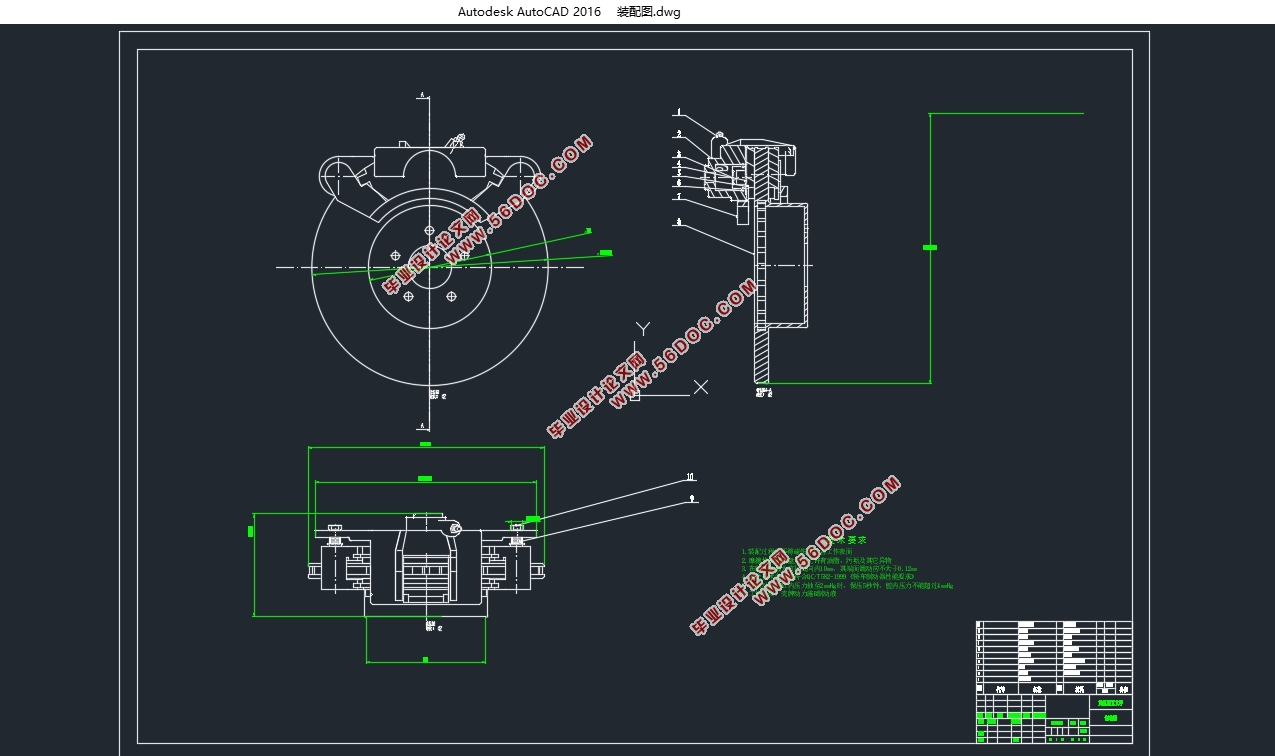
Task: Click the UCS icon origin square
Action: (636, 397)
